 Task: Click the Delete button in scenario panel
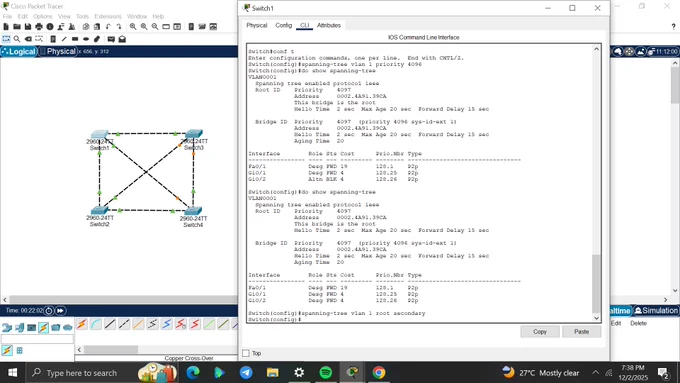coord(638,324)
